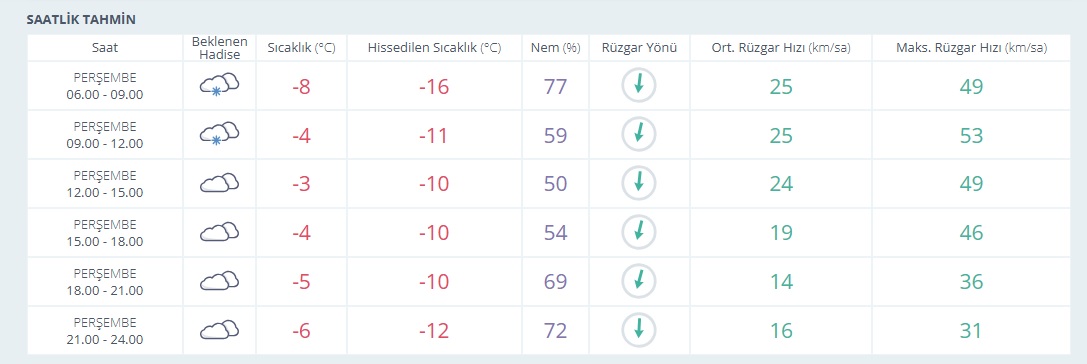This screenshot has width=1087, height=364.
Task: Click wind direction arrow for 06.00 - 09.00
Action: (638, 85)
